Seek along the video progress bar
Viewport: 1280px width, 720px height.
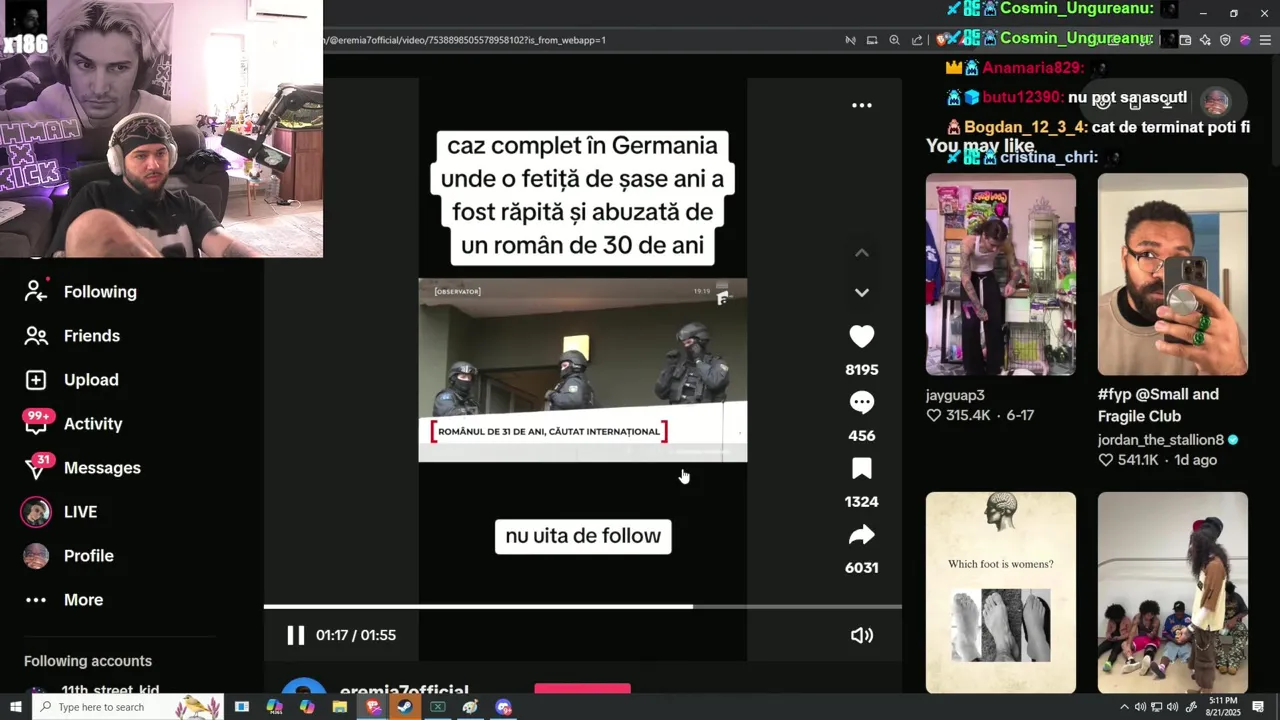tap(583, 606)
